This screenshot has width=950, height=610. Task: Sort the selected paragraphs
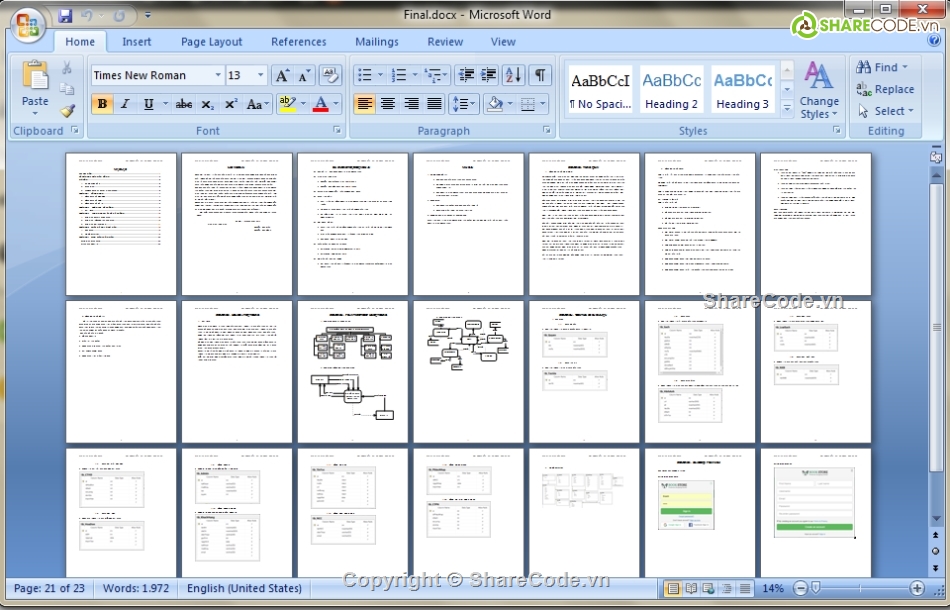tap(513, 75)
